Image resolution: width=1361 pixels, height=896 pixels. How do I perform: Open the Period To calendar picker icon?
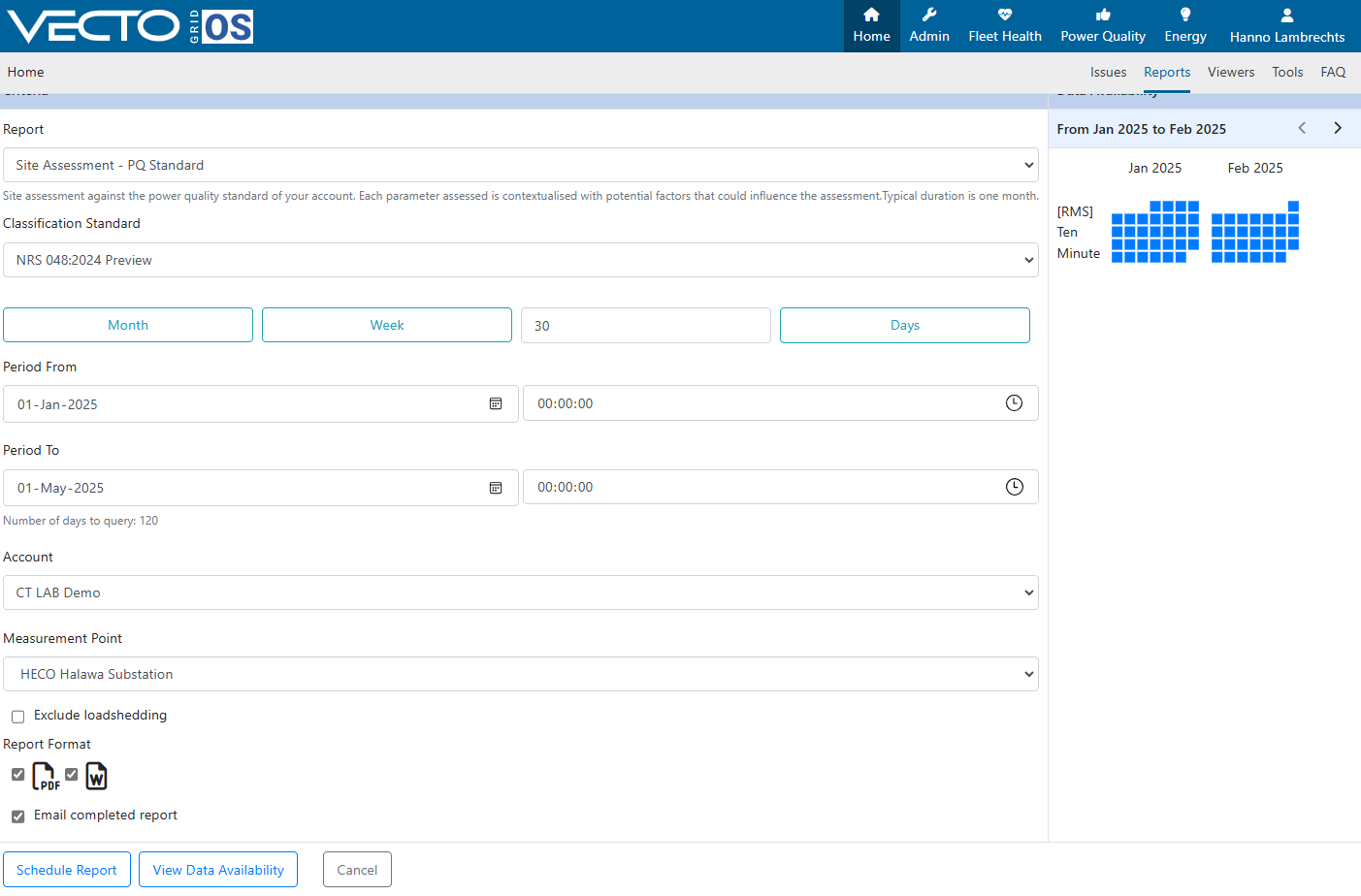click(x=496, y=488)
